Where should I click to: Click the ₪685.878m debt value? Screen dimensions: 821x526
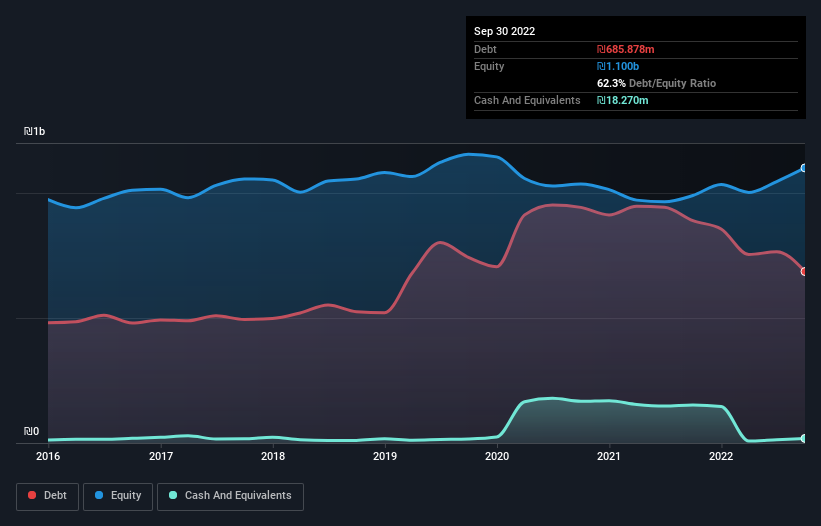625,49
